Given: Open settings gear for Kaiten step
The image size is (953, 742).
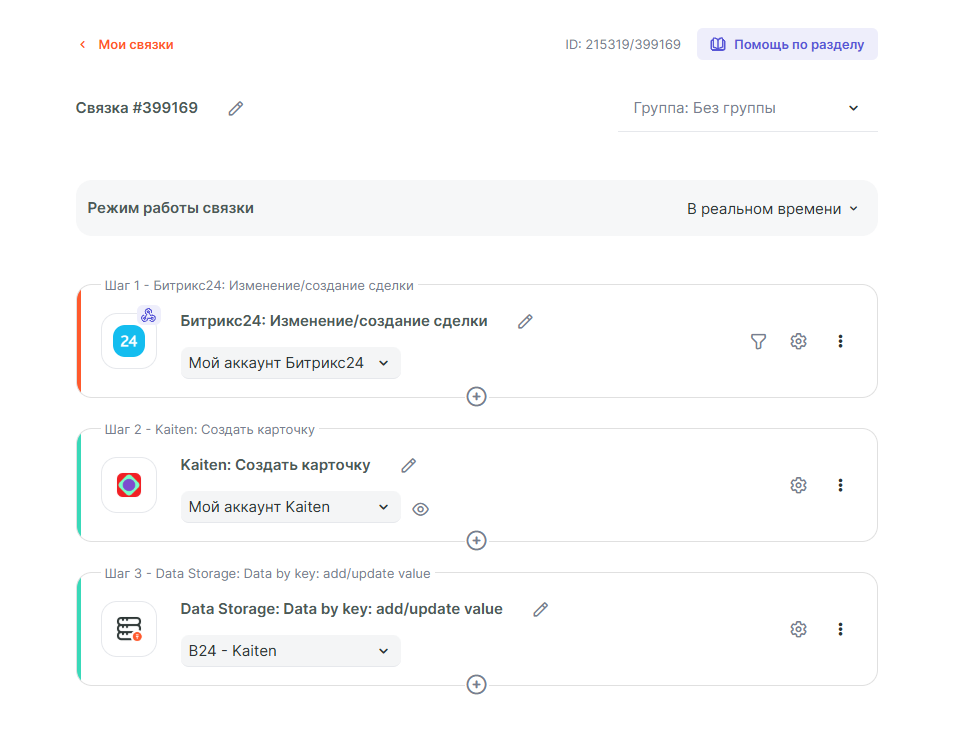Looking at the screenshot, I should pyautogui.click(x=798, y=486).
